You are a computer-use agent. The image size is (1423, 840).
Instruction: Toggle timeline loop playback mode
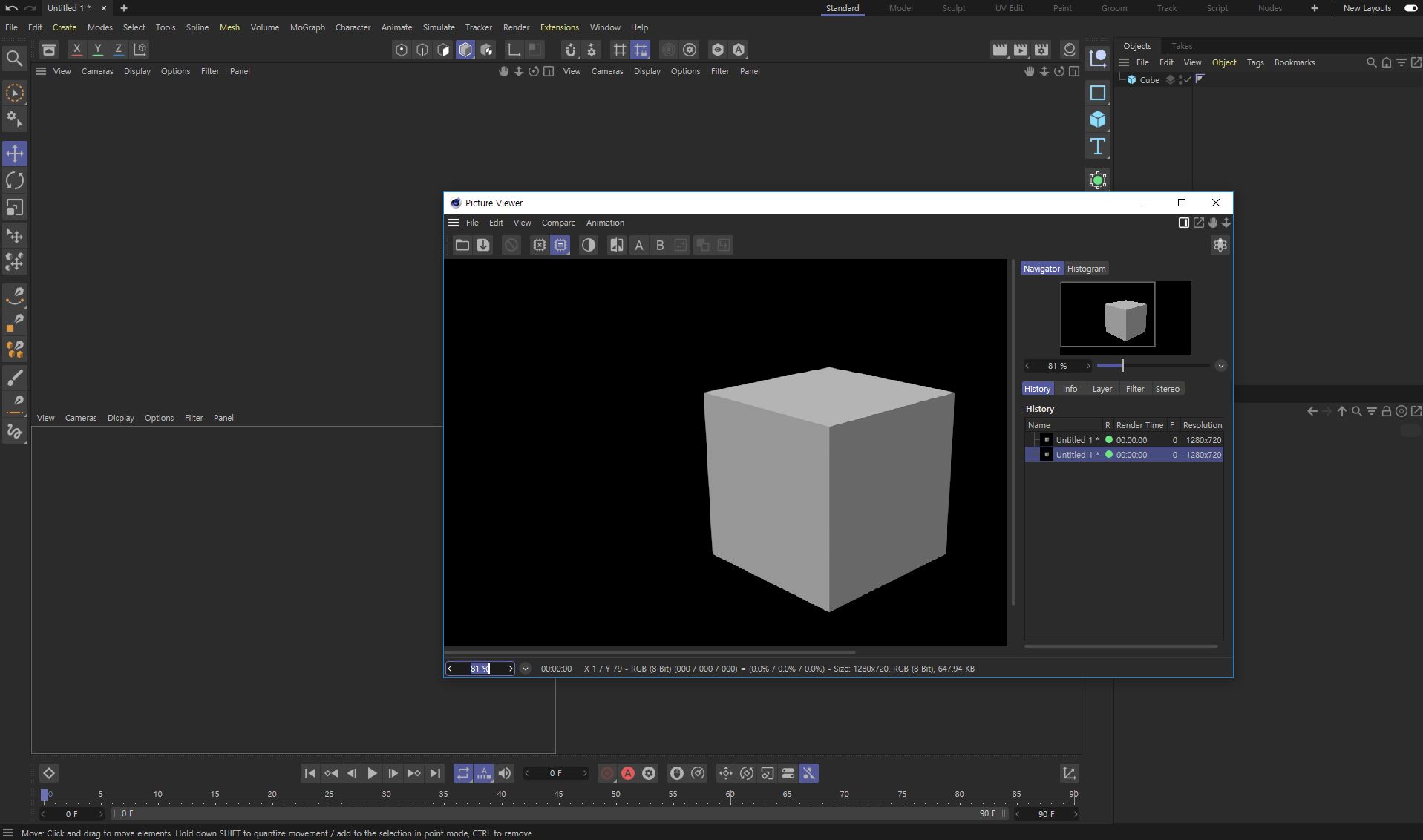click(x=462, y=773)
